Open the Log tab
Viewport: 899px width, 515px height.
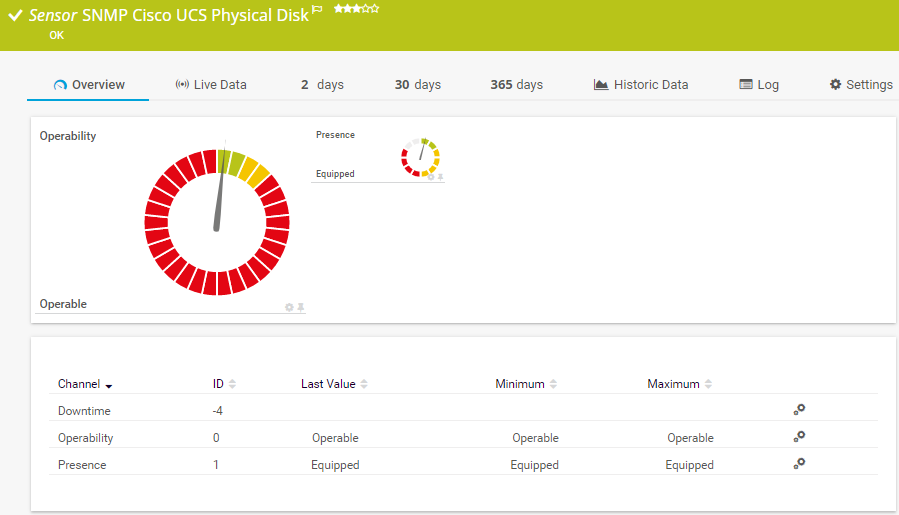758,85
